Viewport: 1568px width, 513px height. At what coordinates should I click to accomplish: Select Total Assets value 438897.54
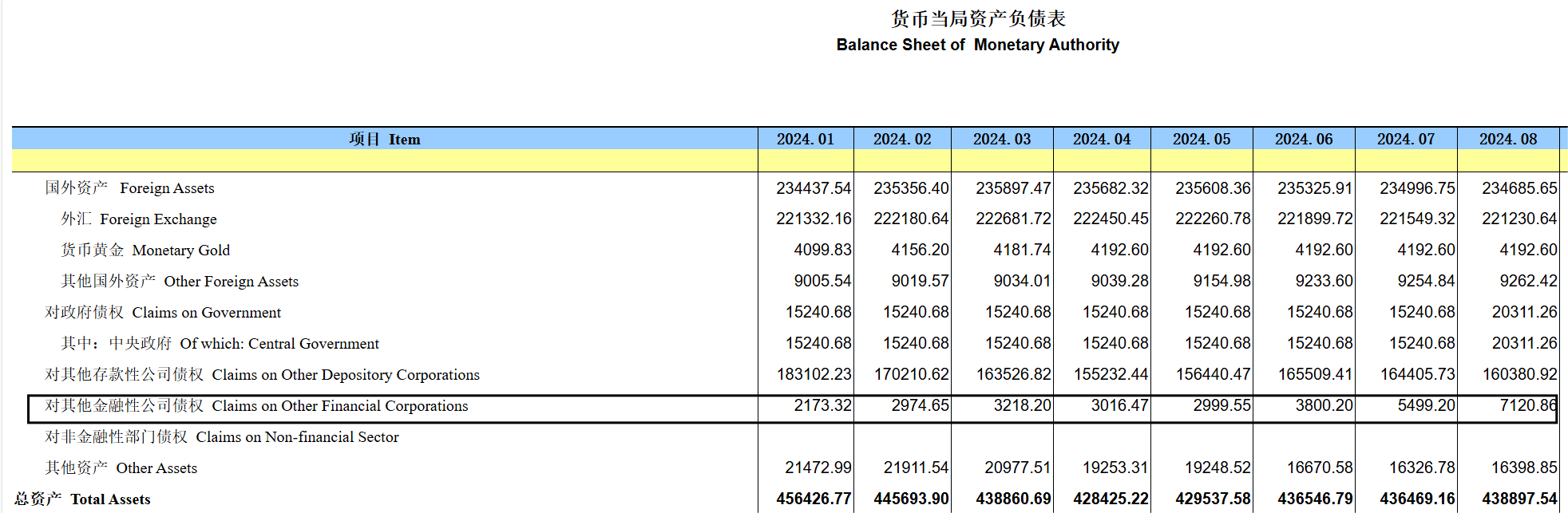click(1519, 499)
